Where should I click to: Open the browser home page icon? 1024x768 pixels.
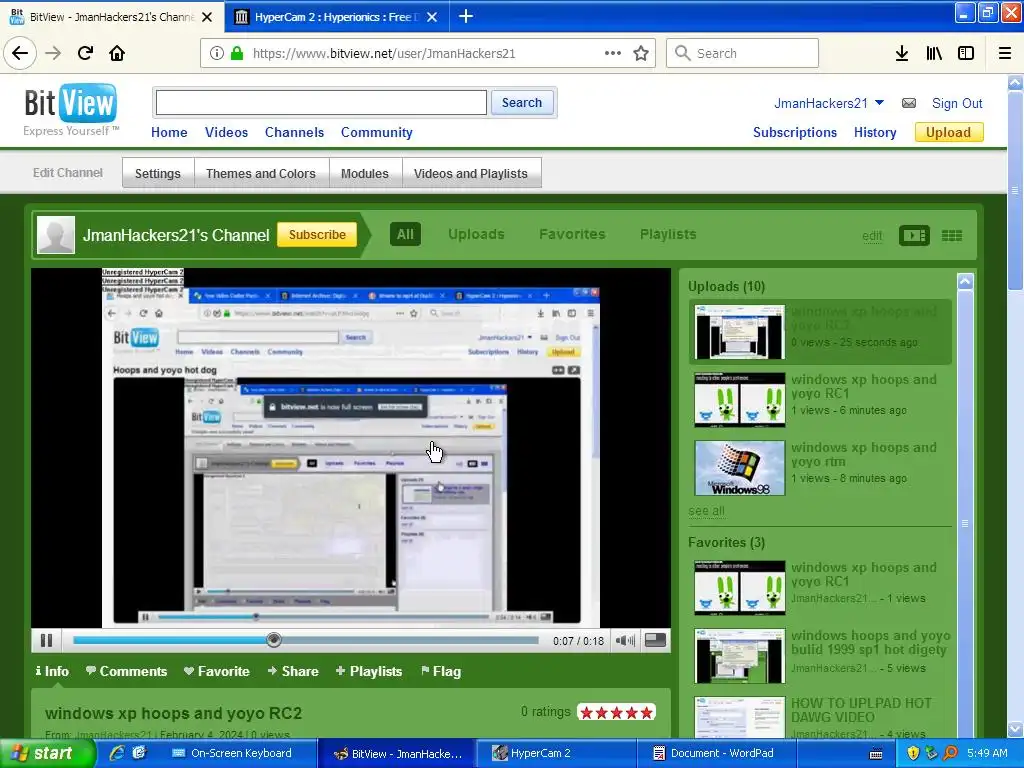coord(117,54)
